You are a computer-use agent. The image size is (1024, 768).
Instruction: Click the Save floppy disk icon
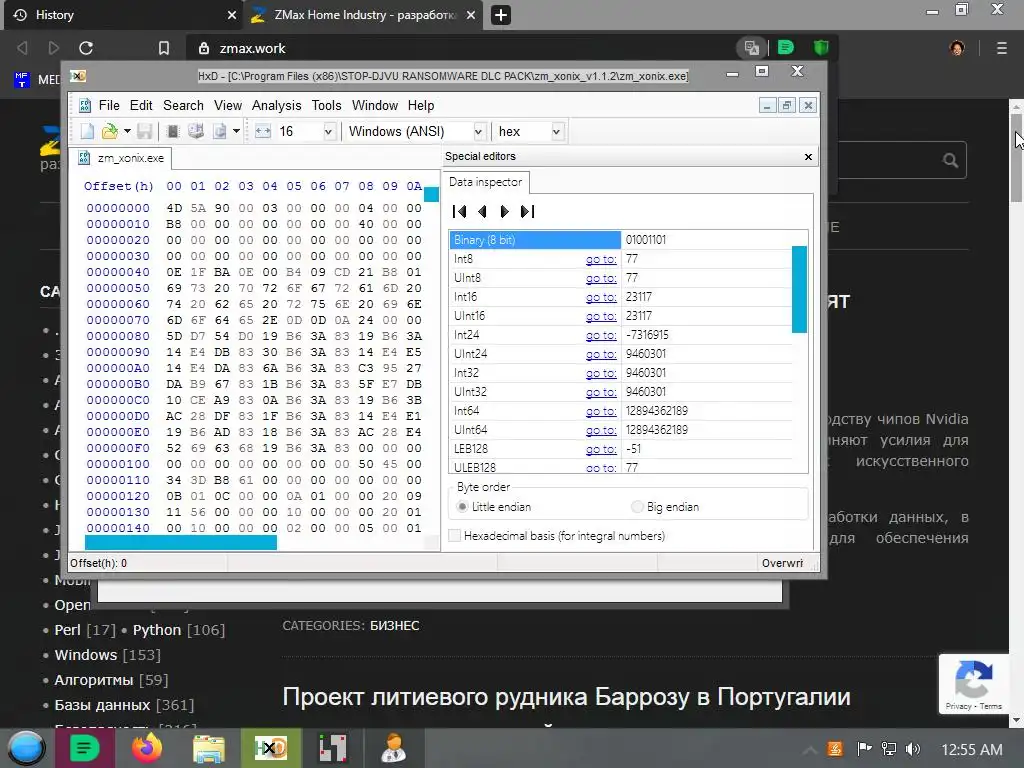point(144,131)
